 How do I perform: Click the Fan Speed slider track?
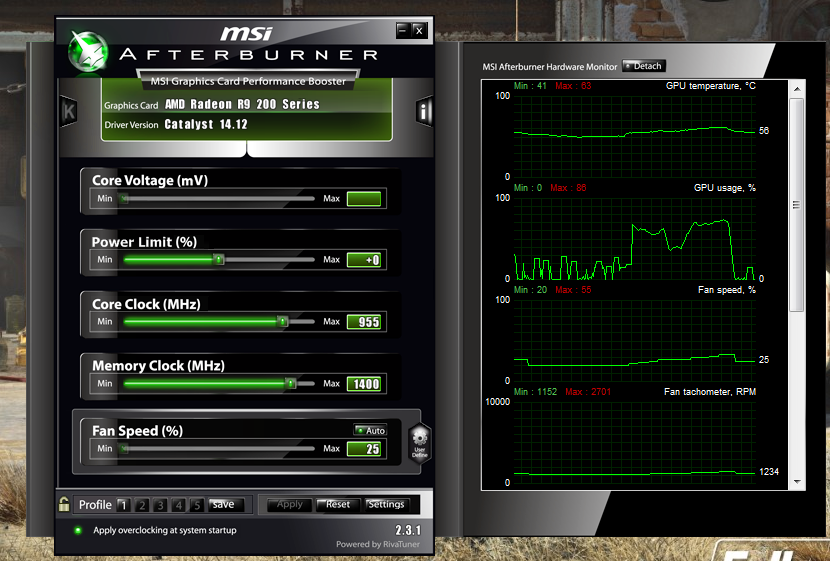tap(218, 449)
